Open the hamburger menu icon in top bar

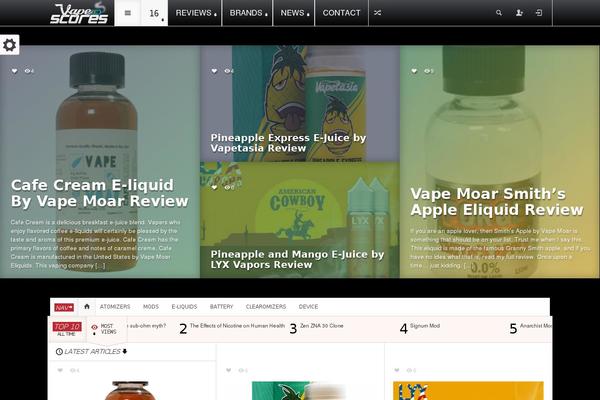[x=128, y=13]
